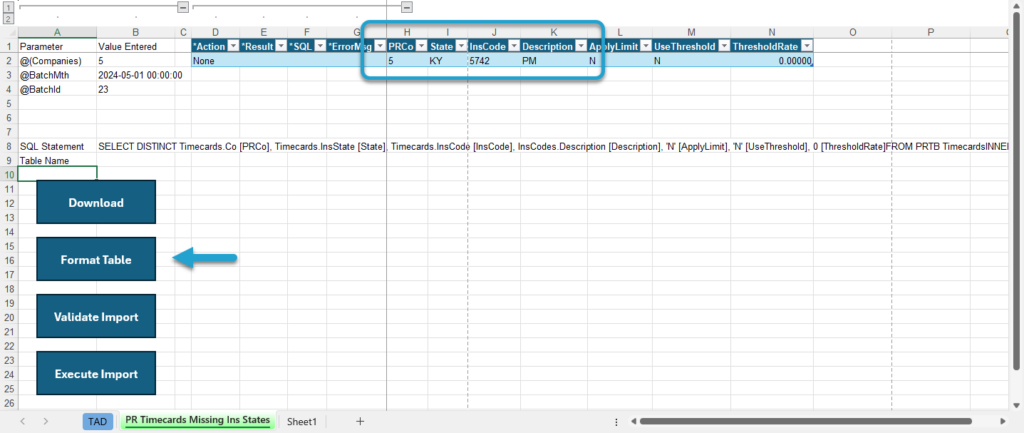Open the *SQL column filter dropdown
Screen dimensions: 1024x433
(320, 46)
